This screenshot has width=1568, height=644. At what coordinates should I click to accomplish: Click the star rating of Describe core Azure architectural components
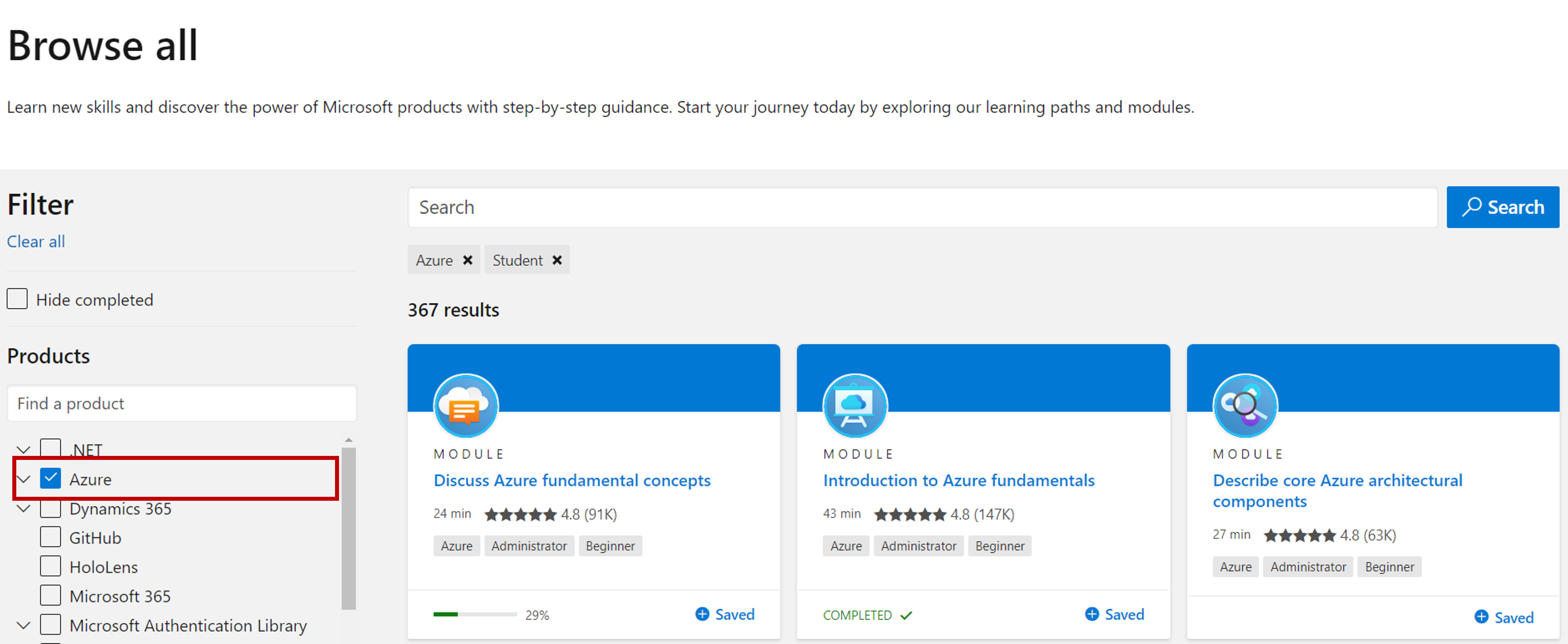pyautogui.click(x=1300, y=535)
